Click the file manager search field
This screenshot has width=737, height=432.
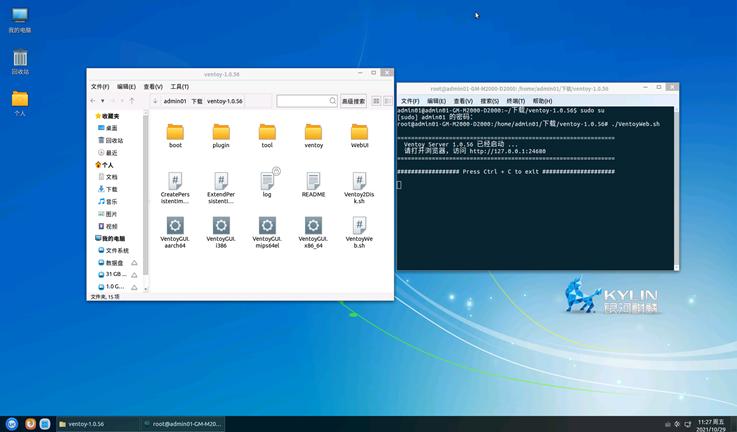(302, 101)
